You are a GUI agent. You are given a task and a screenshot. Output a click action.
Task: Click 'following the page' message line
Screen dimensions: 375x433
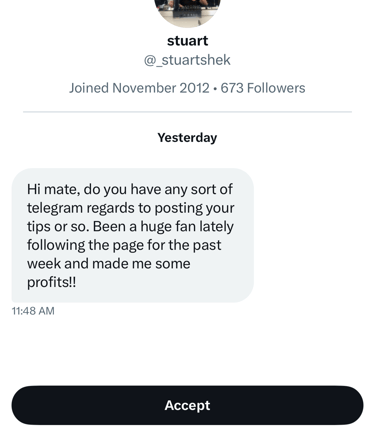tap(85, 245)
